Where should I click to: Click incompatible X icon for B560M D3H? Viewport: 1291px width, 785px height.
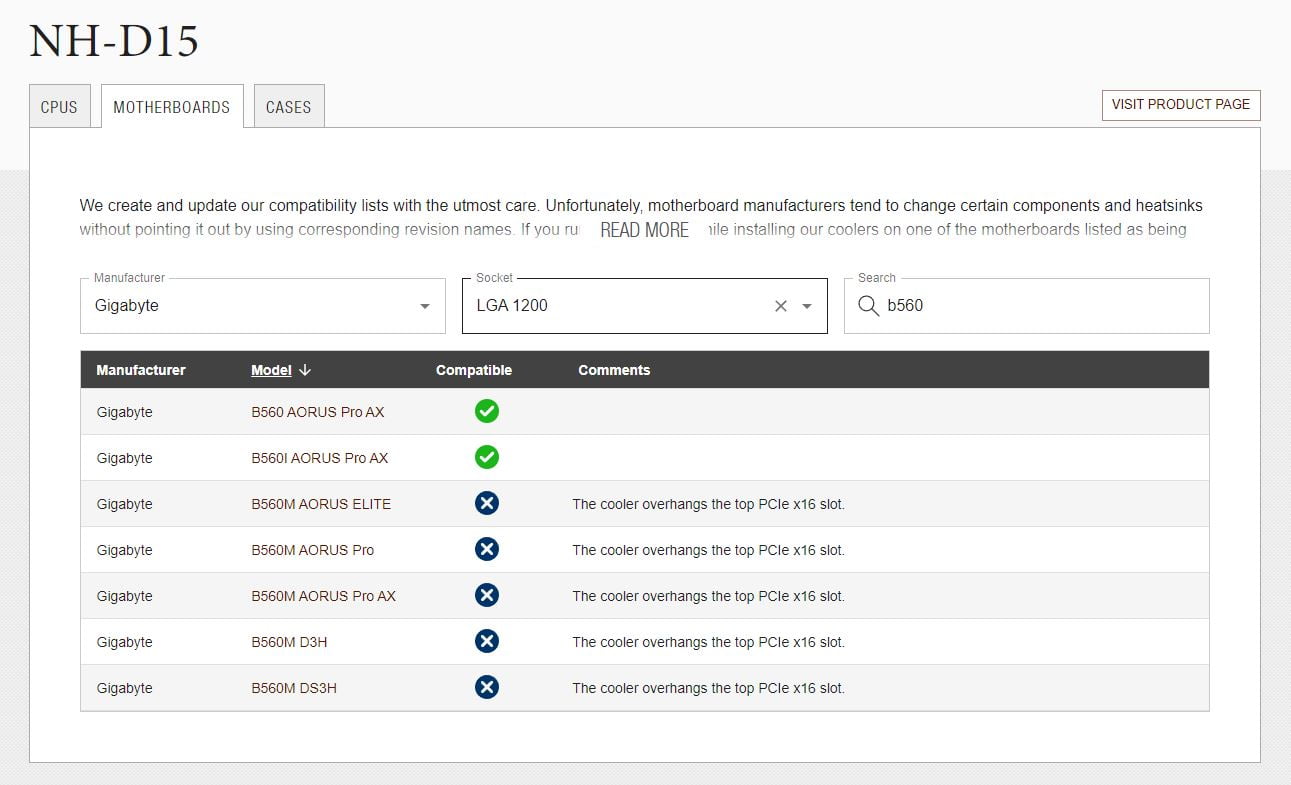[x=486, y=641]
